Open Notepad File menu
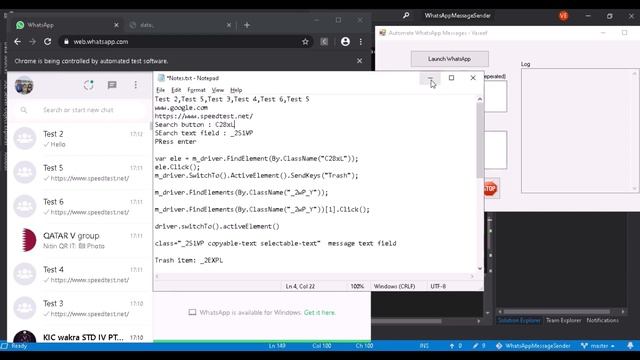This screenshot has height=360, width=640. (160, 90)
